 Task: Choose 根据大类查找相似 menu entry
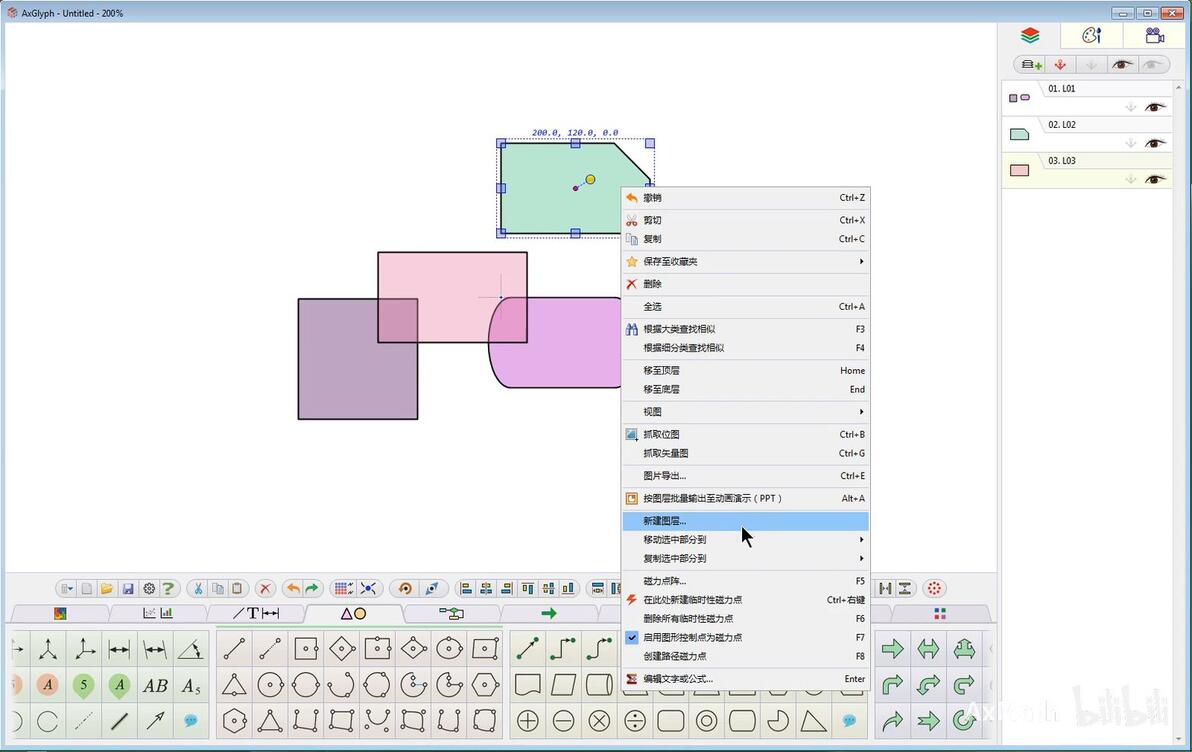745,329
